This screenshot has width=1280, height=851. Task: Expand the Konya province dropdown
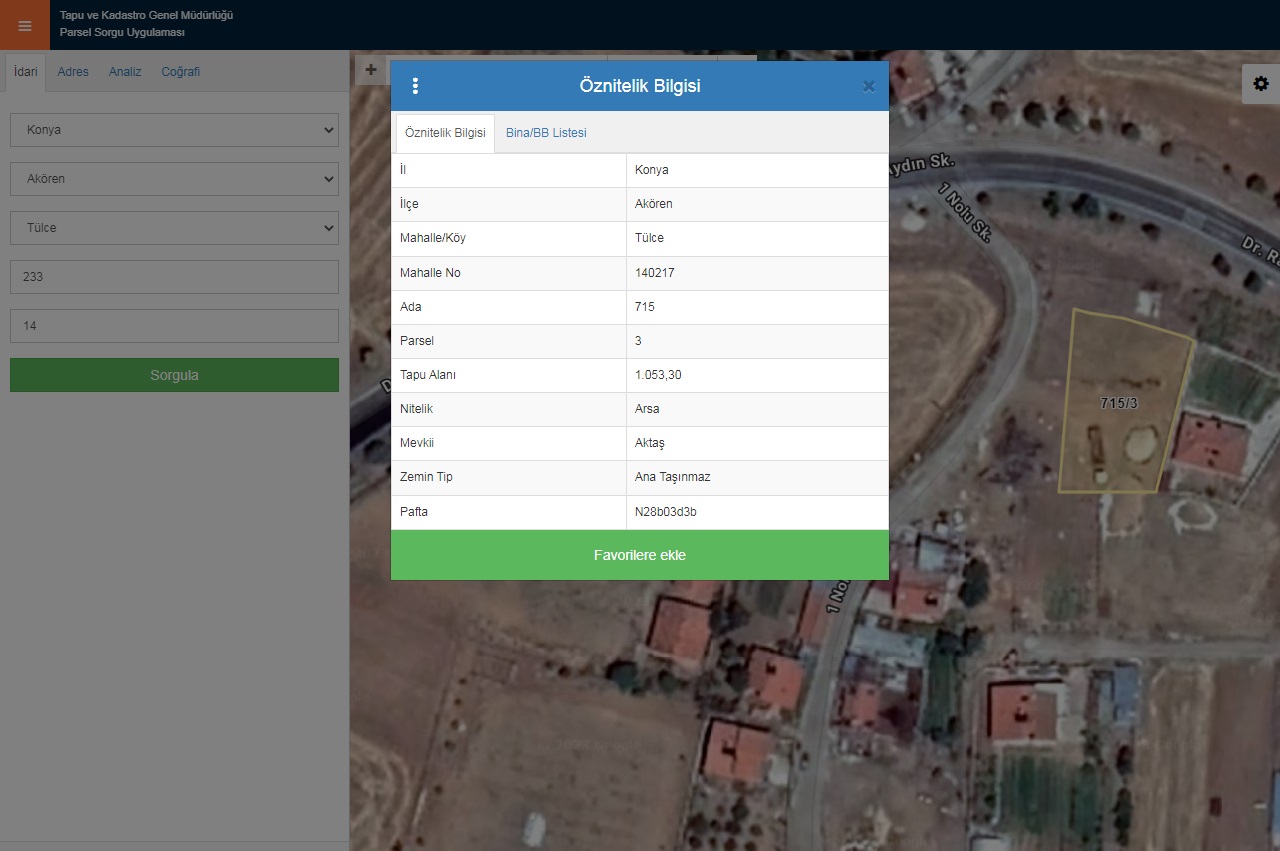pyautogui.click(x=174, y=130)
